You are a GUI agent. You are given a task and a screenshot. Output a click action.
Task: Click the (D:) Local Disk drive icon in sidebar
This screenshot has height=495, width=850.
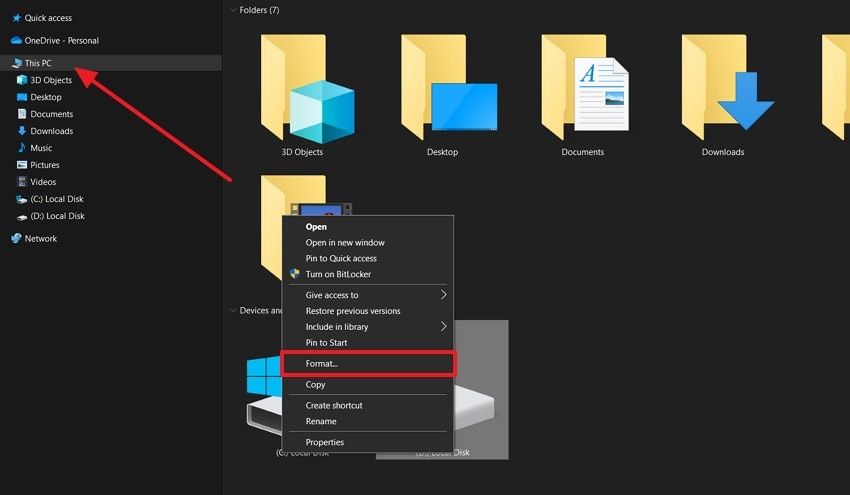click(22, 216)
